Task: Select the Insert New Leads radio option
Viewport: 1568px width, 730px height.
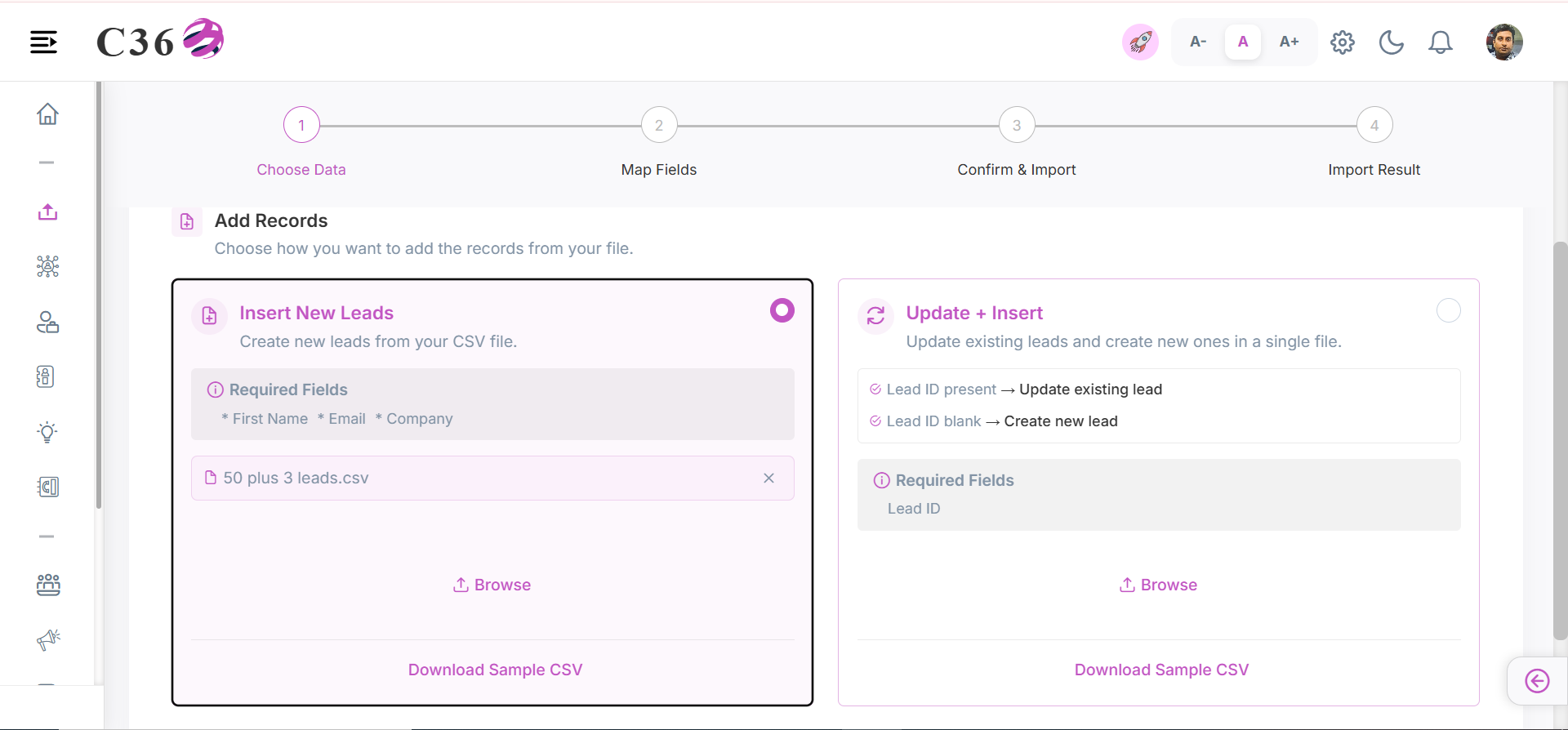Action: click(782, 310)
